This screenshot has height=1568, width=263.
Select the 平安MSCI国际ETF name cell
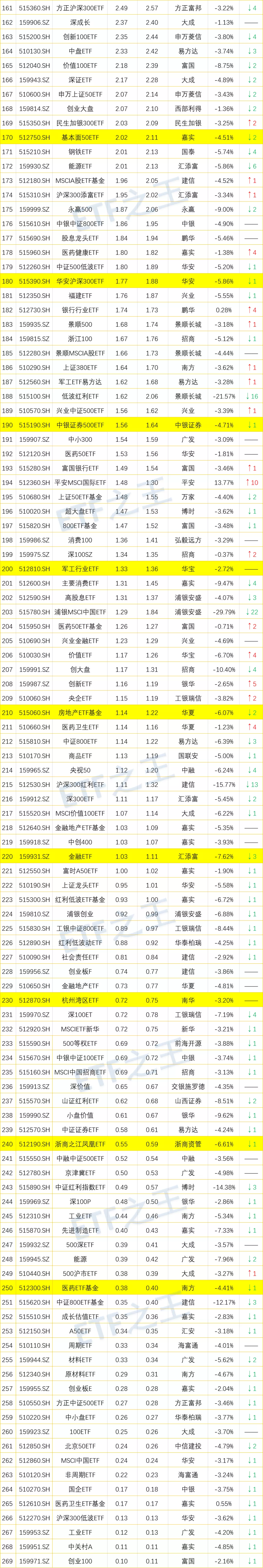[80, 483]
